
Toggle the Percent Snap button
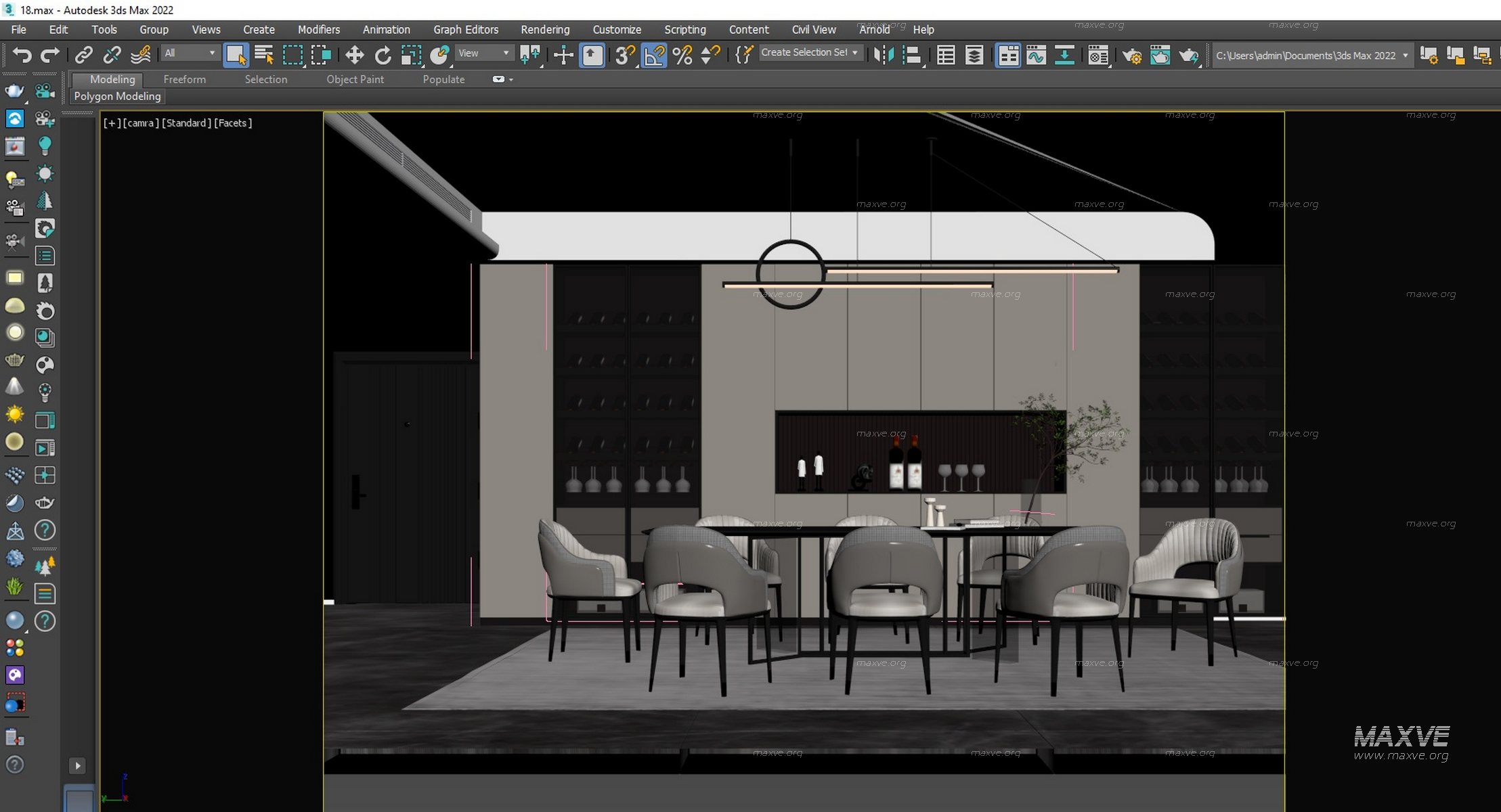(x=682, y=55)
